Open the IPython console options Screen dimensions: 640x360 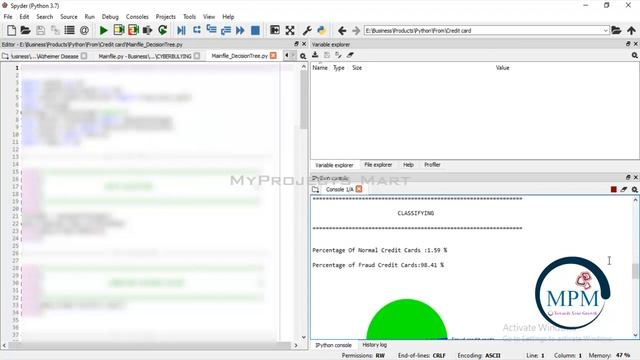634,189
